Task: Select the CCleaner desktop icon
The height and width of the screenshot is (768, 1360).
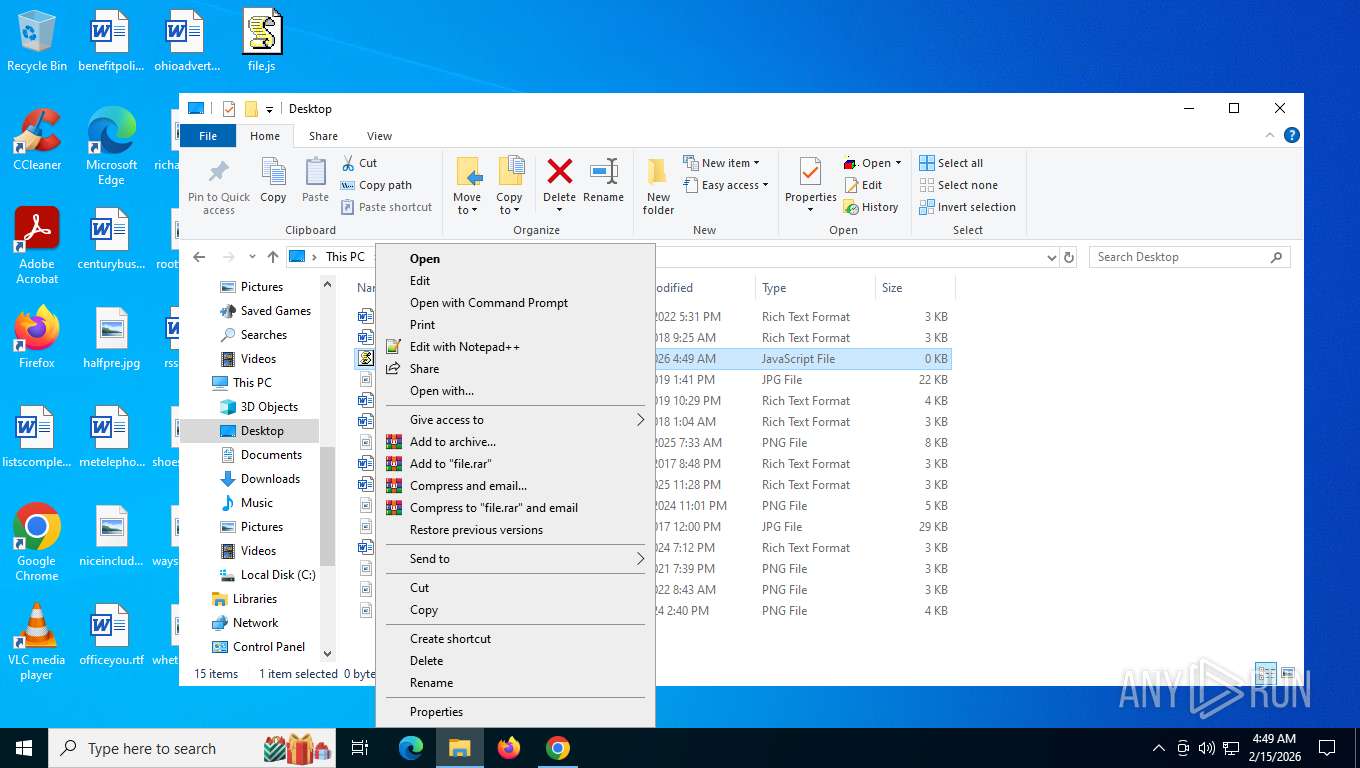Action: click(x=37, y=140)
